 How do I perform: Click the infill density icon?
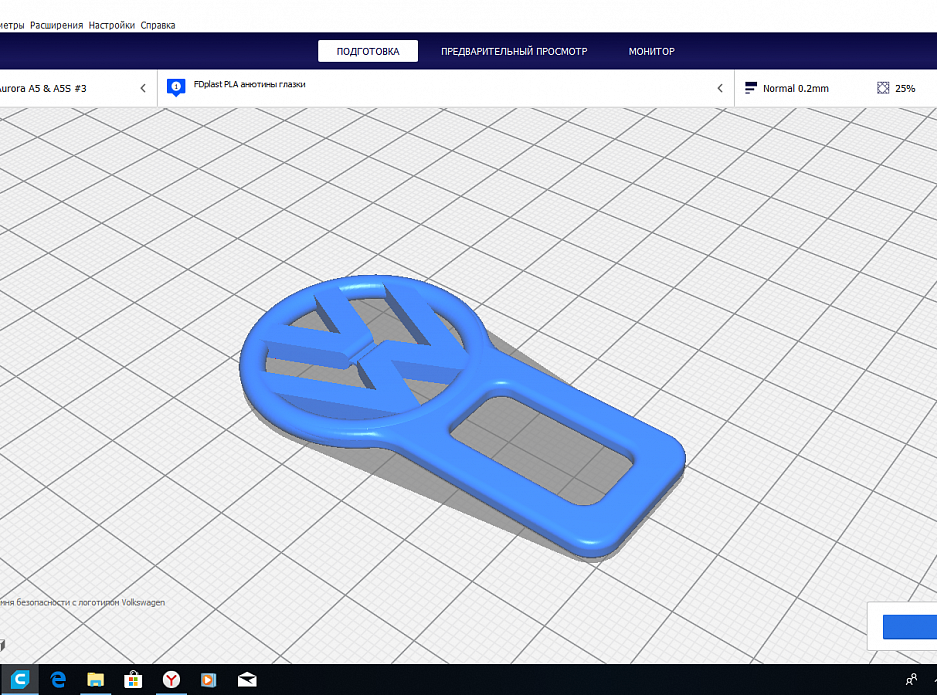click(x=883, y=88)
